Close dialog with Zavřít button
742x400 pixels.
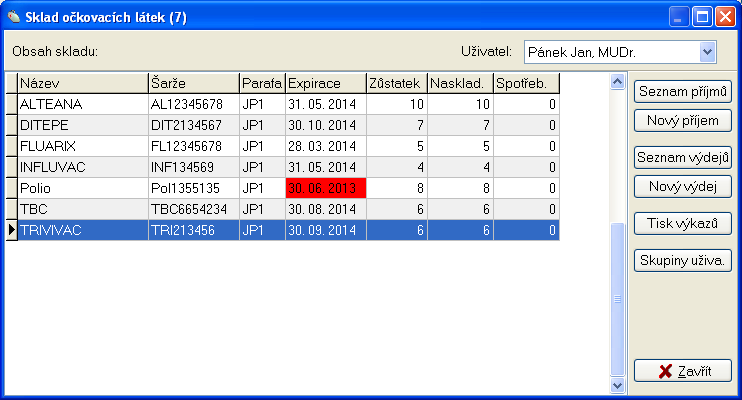(x=683, y=371)
